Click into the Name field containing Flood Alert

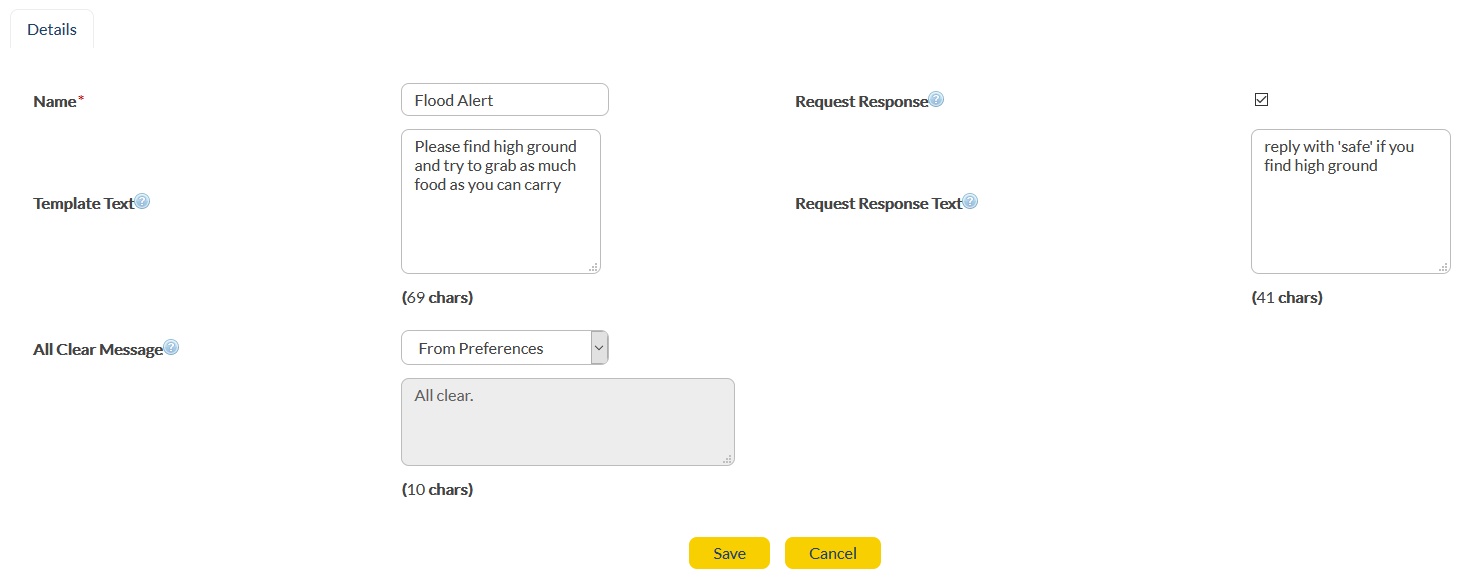504,100
